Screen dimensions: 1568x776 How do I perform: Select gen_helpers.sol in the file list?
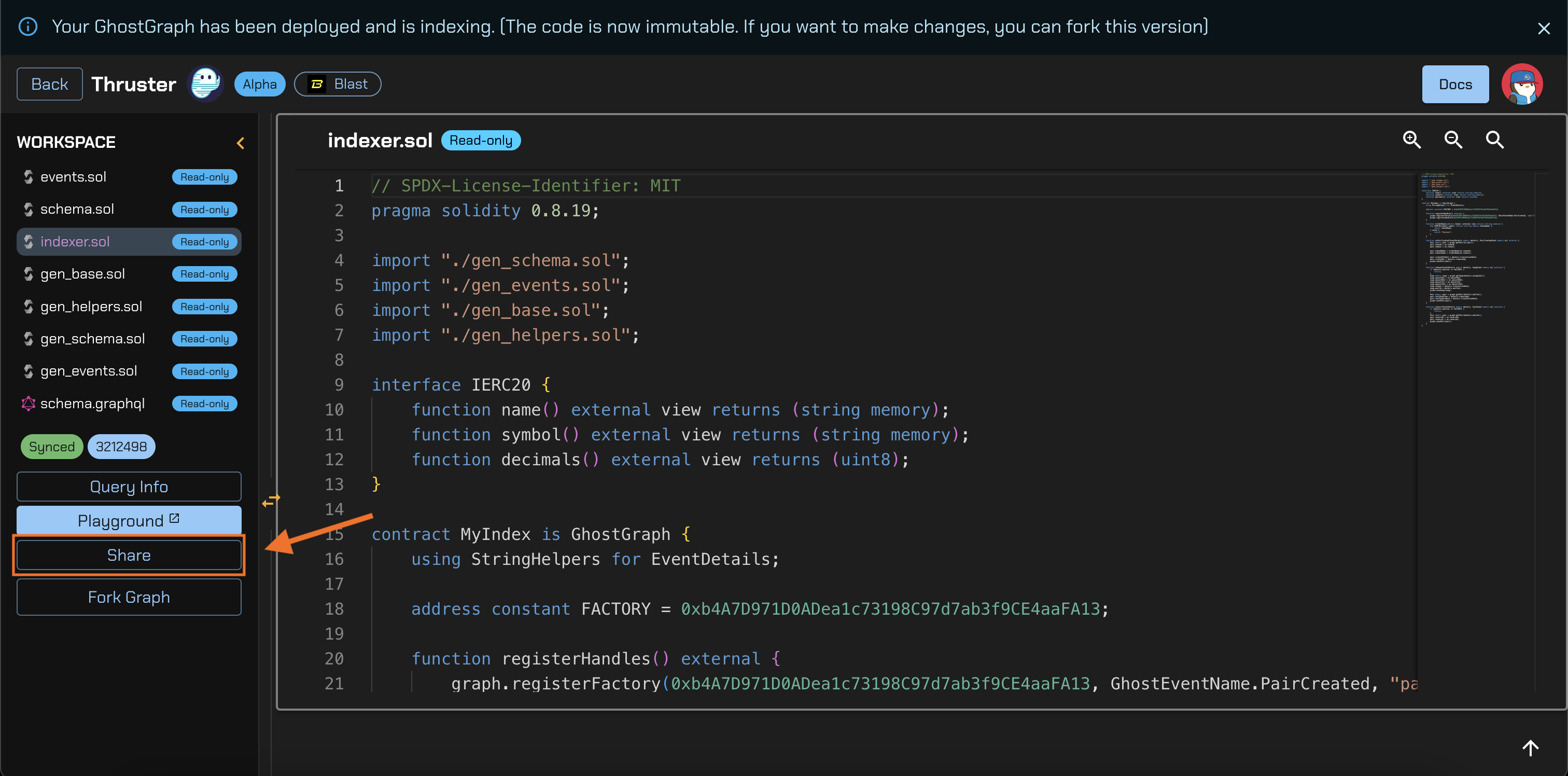click(91, 307)
